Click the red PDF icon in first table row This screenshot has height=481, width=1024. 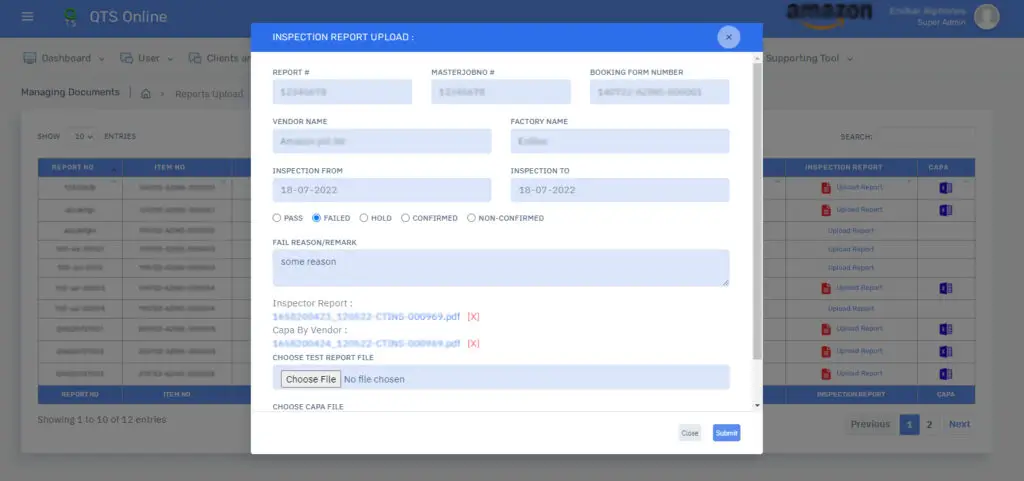(x=826, y=188)
